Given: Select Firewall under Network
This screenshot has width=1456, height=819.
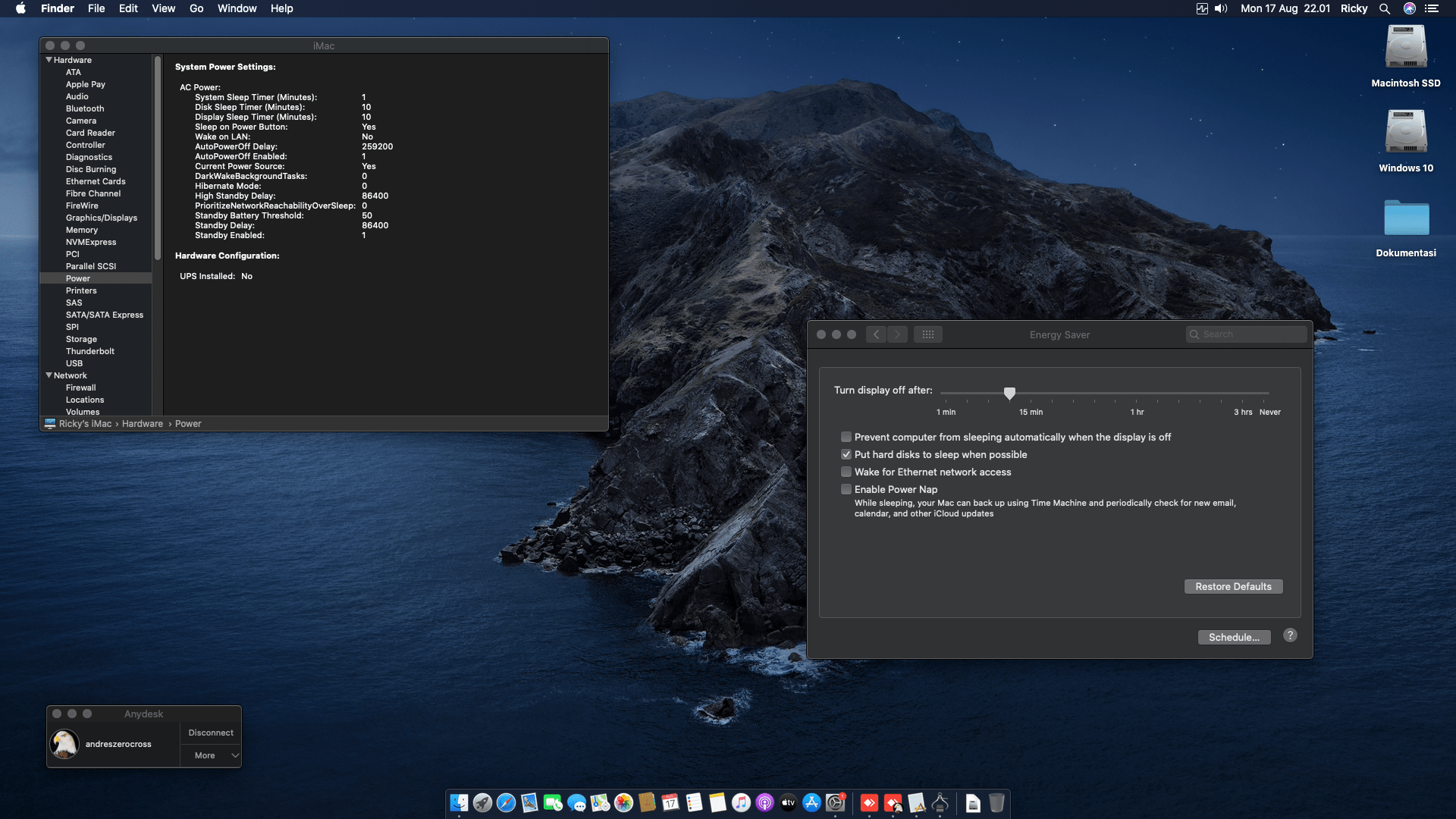Looking at the screenshot, I should [81, 388].
